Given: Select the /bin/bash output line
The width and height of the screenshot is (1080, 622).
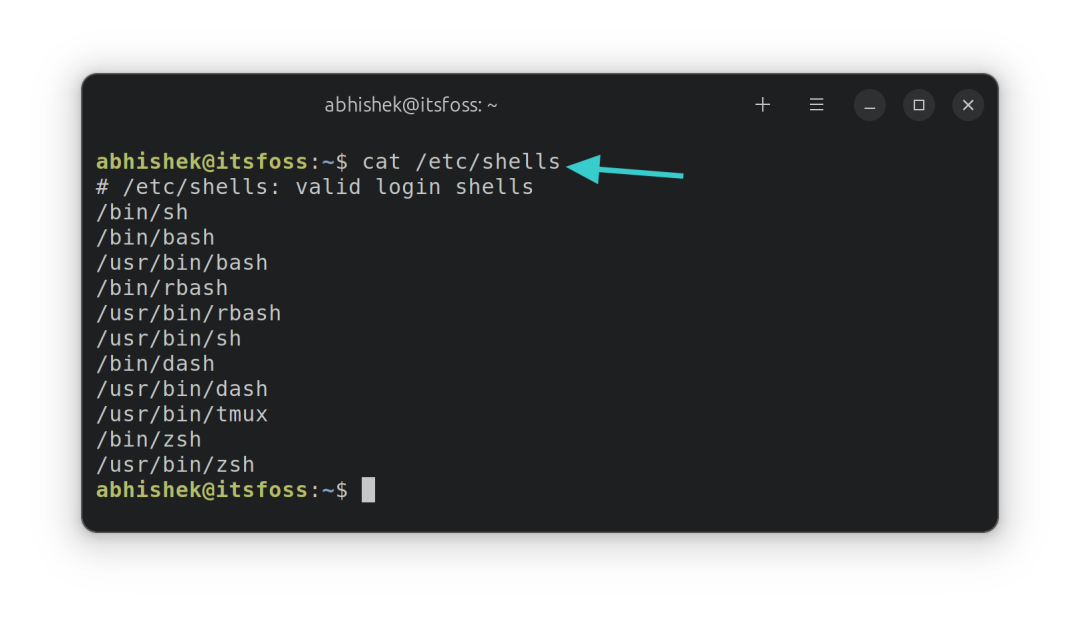Looking at the screenshot, I should (155, 238).
